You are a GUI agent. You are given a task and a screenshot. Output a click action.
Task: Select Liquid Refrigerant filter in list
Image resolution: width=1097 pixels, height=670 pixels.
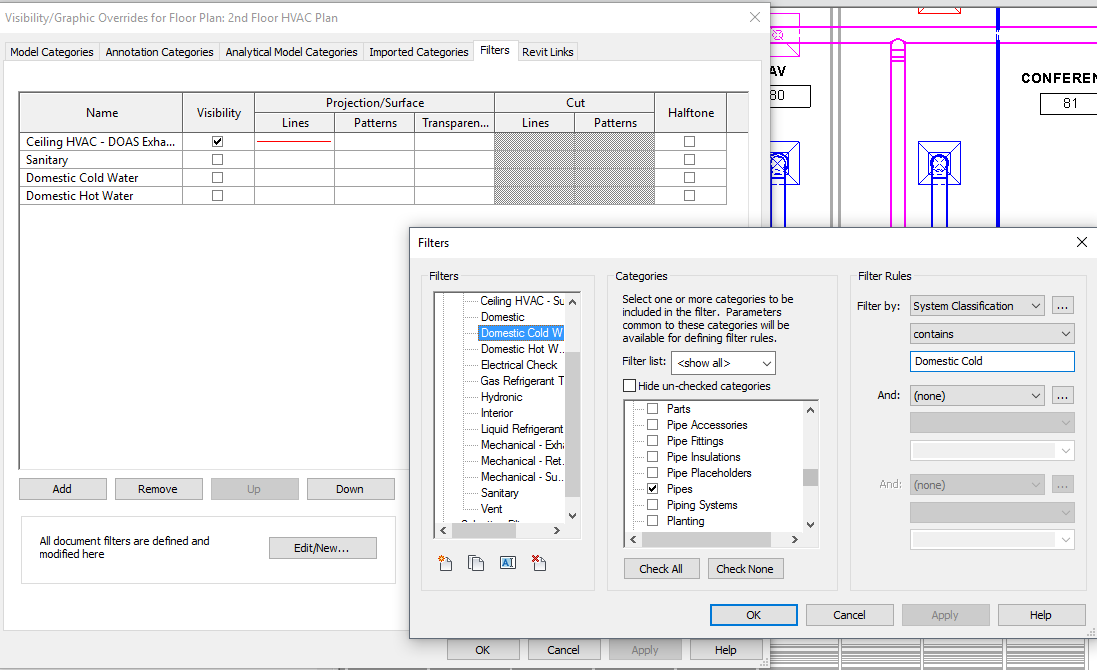[521, 429]
